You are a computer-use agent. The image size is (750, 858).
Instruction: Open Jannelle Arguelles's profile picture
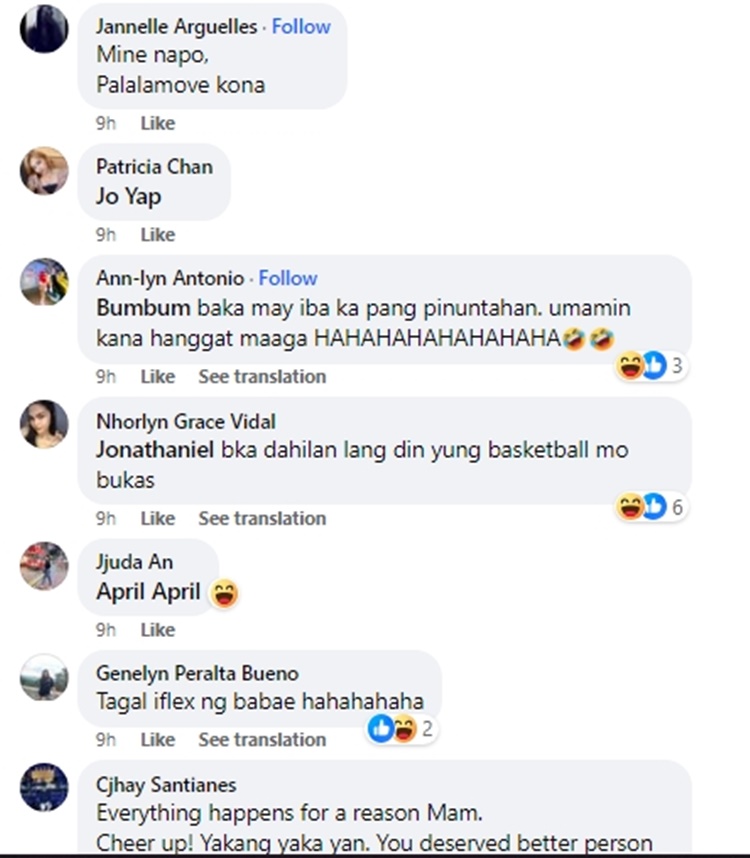(44, 29)
